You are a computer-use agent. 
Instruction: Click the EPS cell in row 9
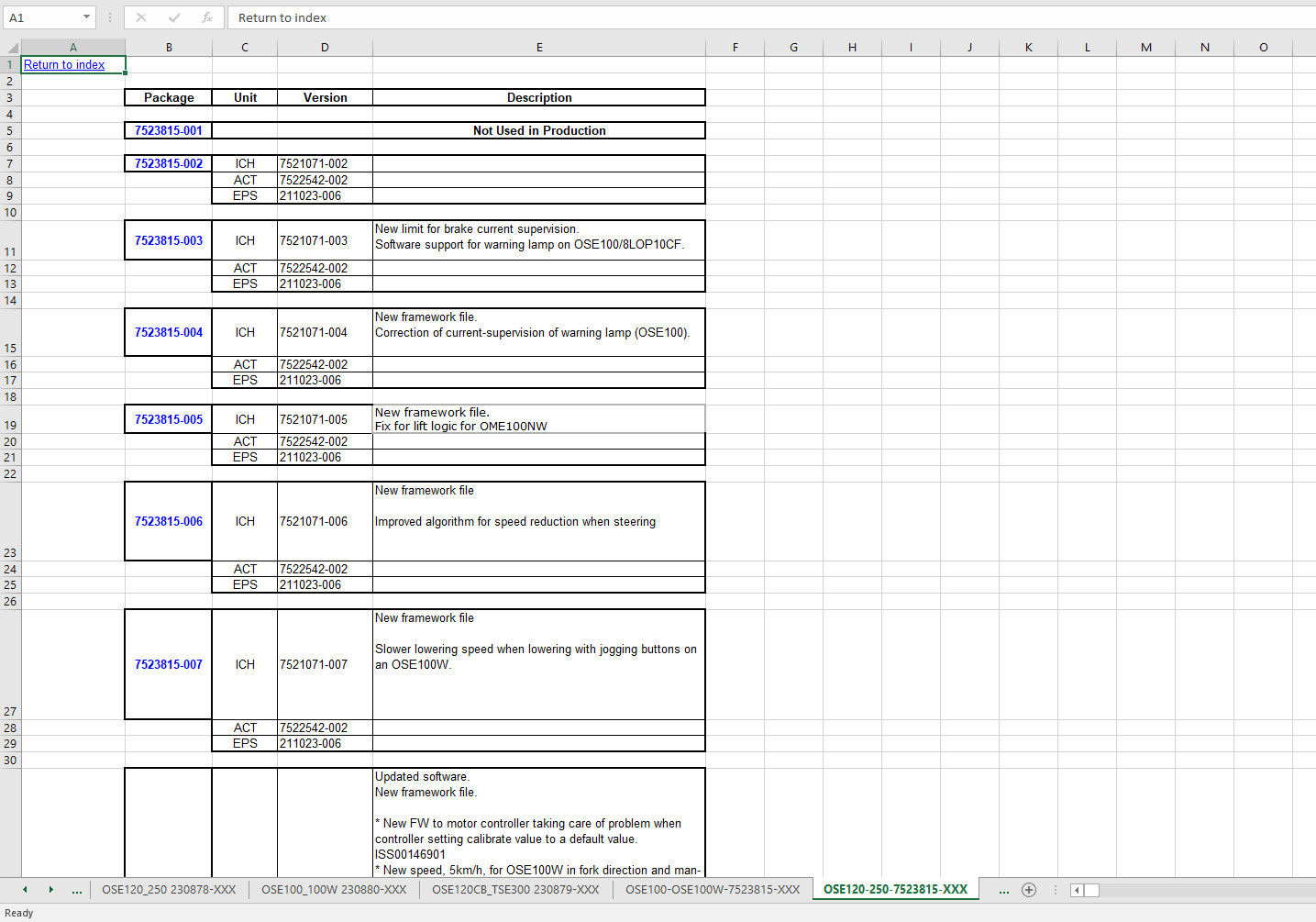click(x=245, y=195)
